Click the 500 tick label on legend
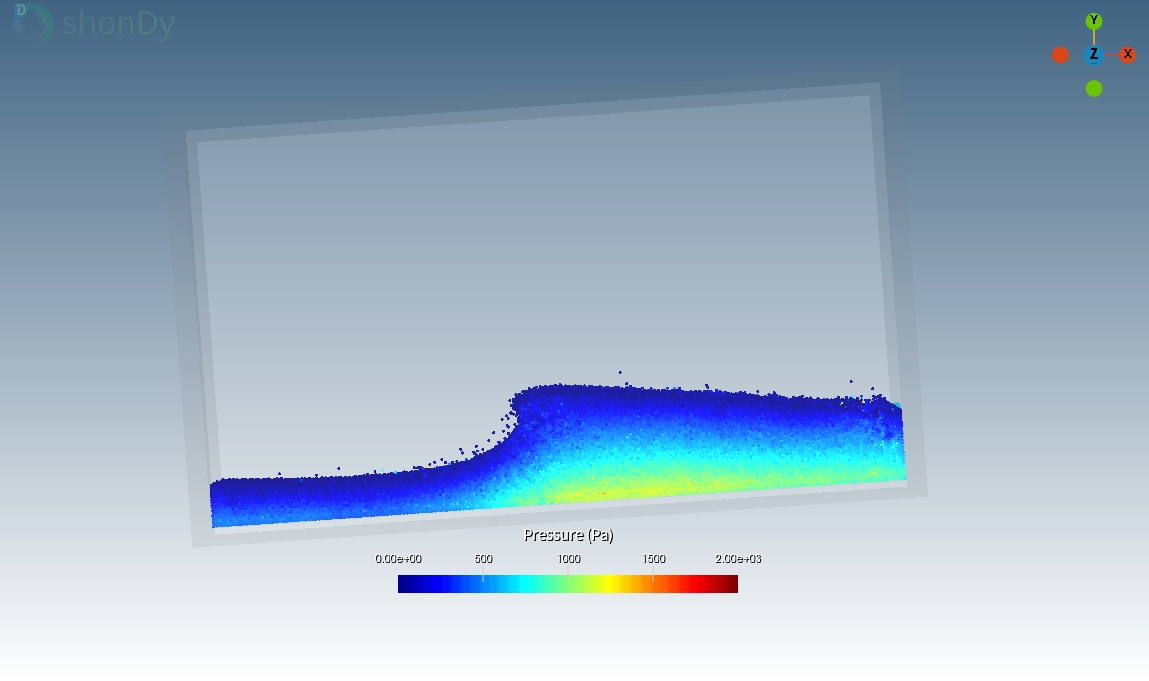1149x681 pixels. (x=483, y=559)
